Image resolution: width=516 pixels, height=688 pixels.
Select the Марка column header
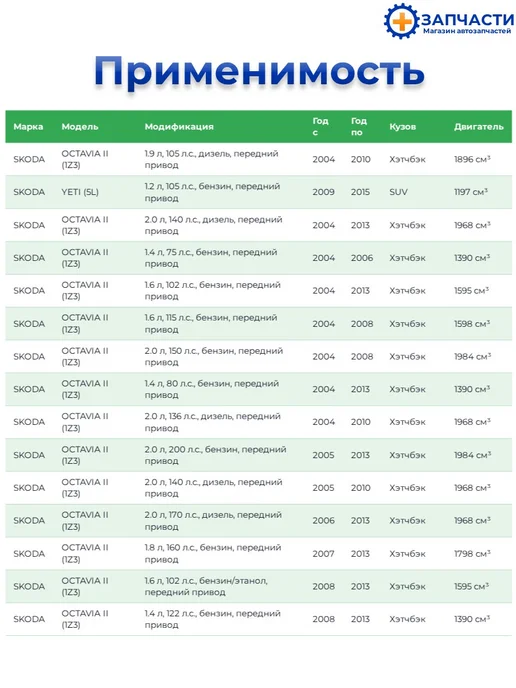click(28, 126)
